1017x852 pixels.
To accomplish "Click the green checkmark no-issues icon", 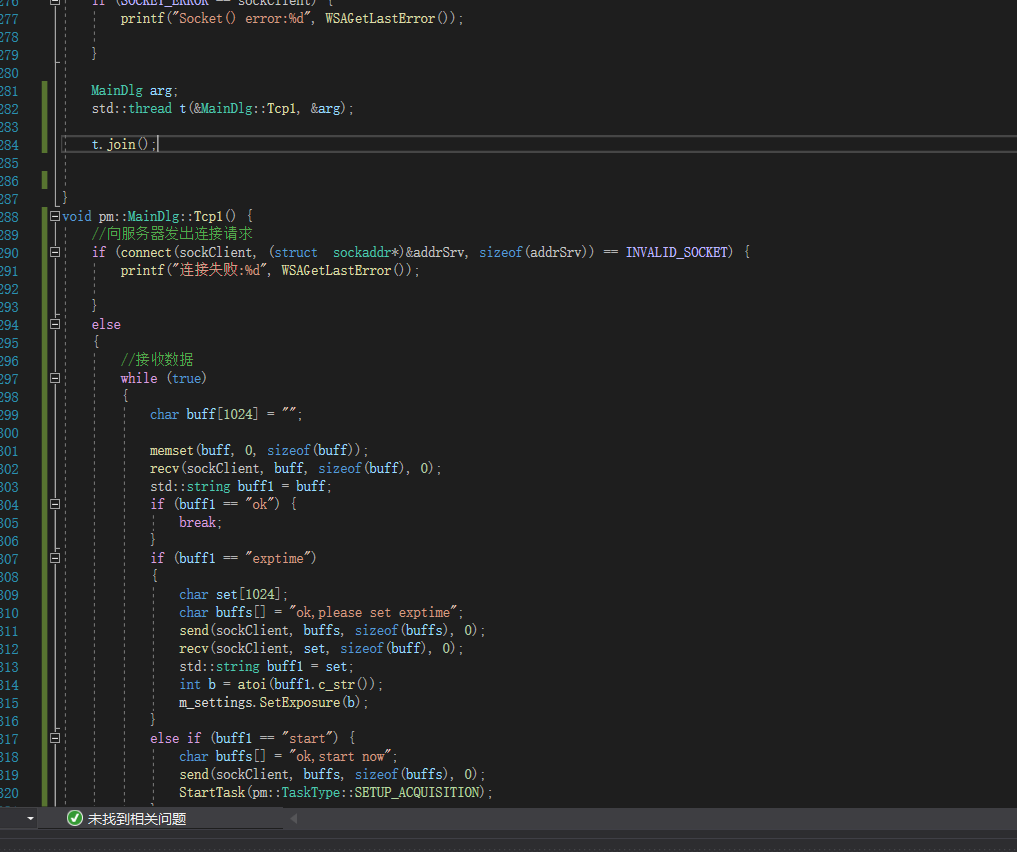I will tap(75, 818).
